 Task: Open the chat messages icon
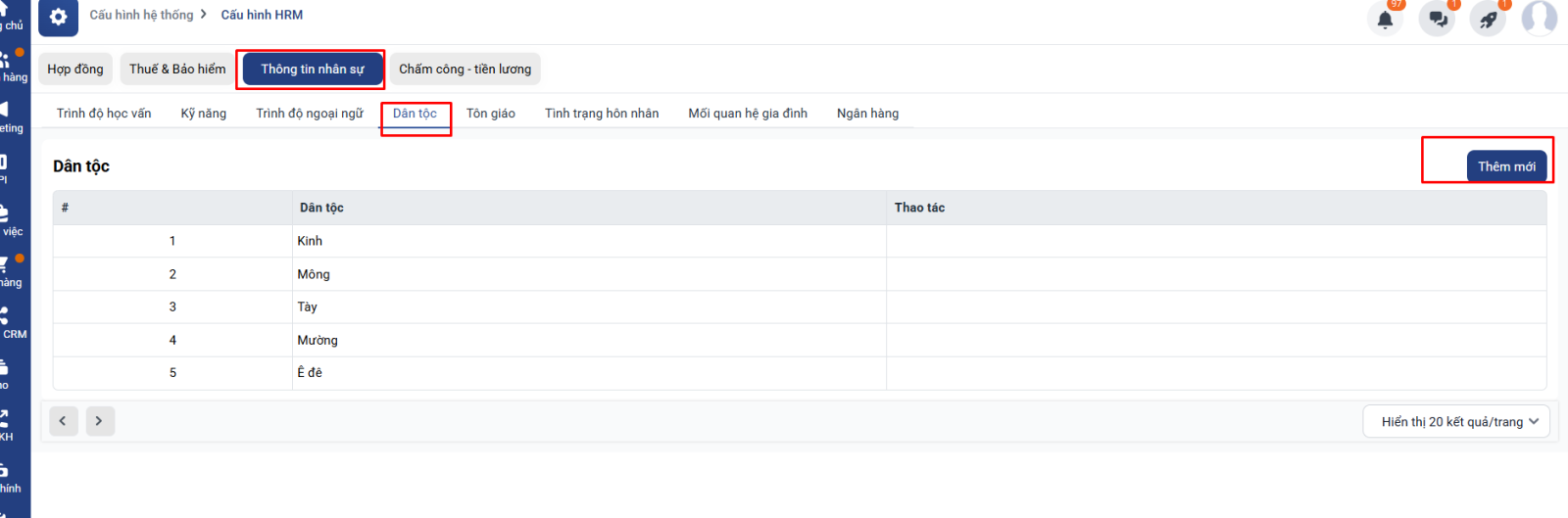[x=1437, y=19]
